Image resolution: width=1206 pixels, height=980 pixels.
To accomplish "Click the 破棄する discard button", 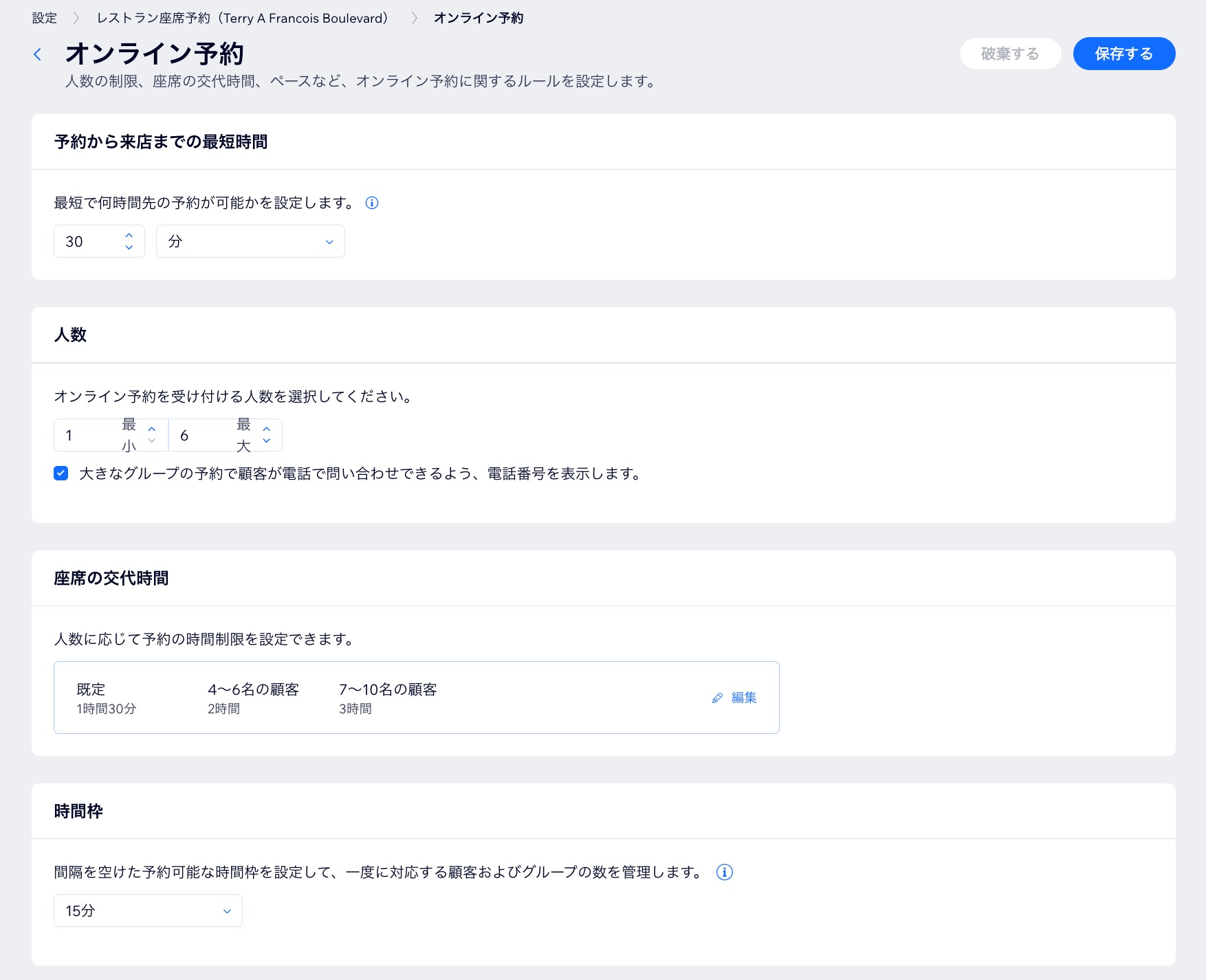I will click(1010, 54).
